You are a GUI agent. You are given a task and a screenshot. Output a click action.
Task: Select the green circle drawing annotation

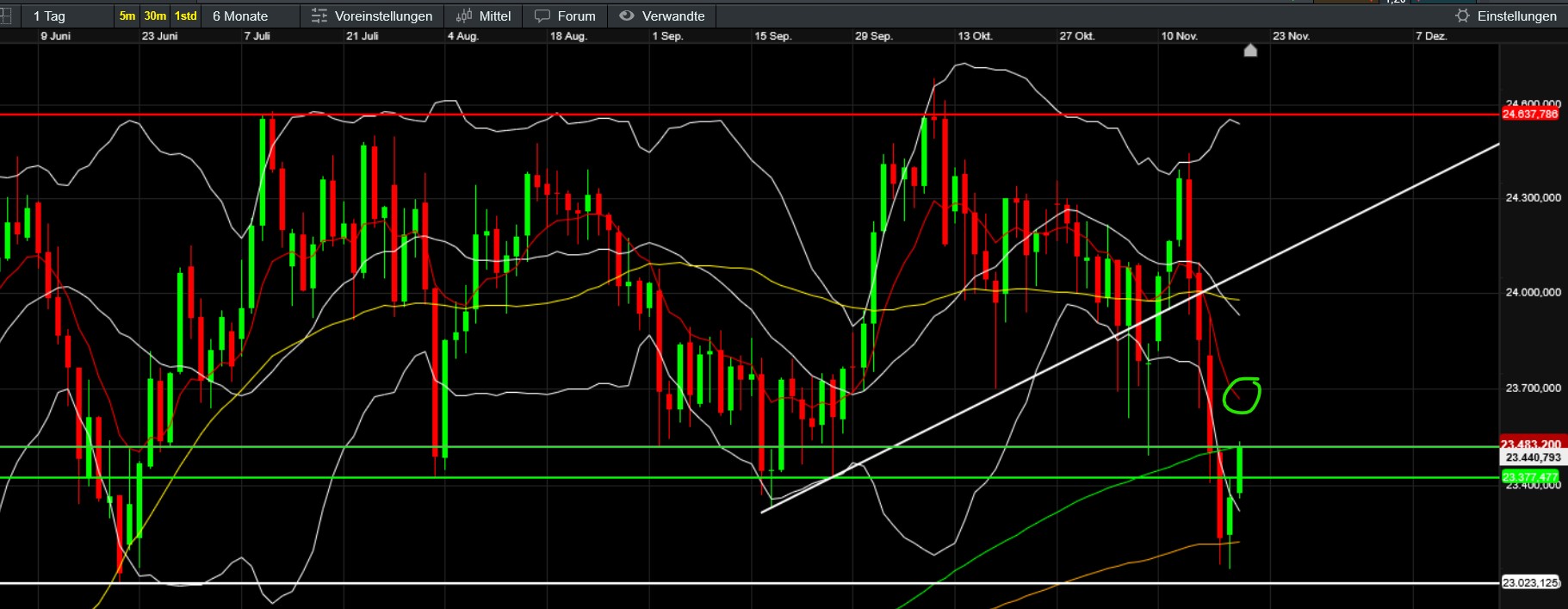[x=1242, y=395]
